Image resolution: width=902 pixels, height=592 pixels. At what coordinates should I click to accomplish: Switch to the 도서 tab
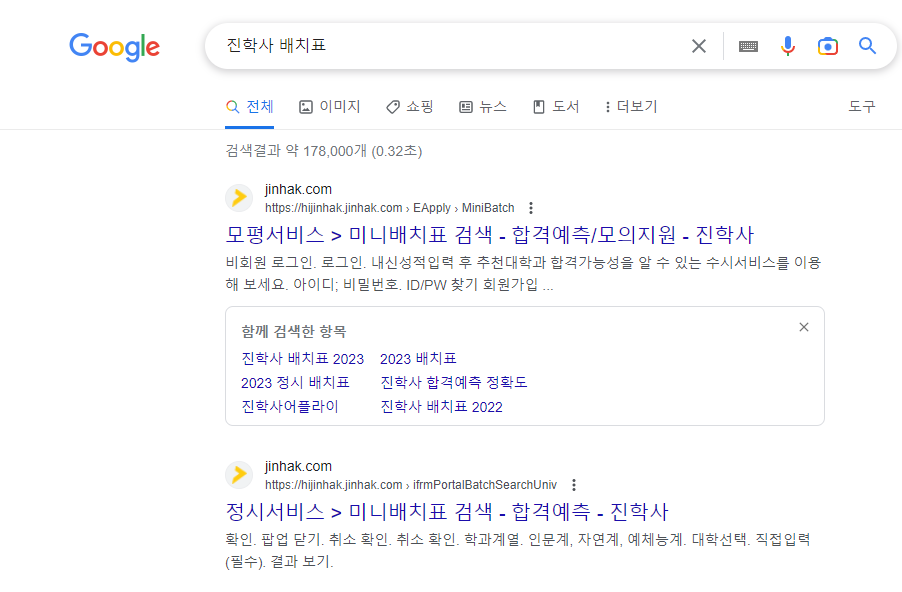click(556, 106)
